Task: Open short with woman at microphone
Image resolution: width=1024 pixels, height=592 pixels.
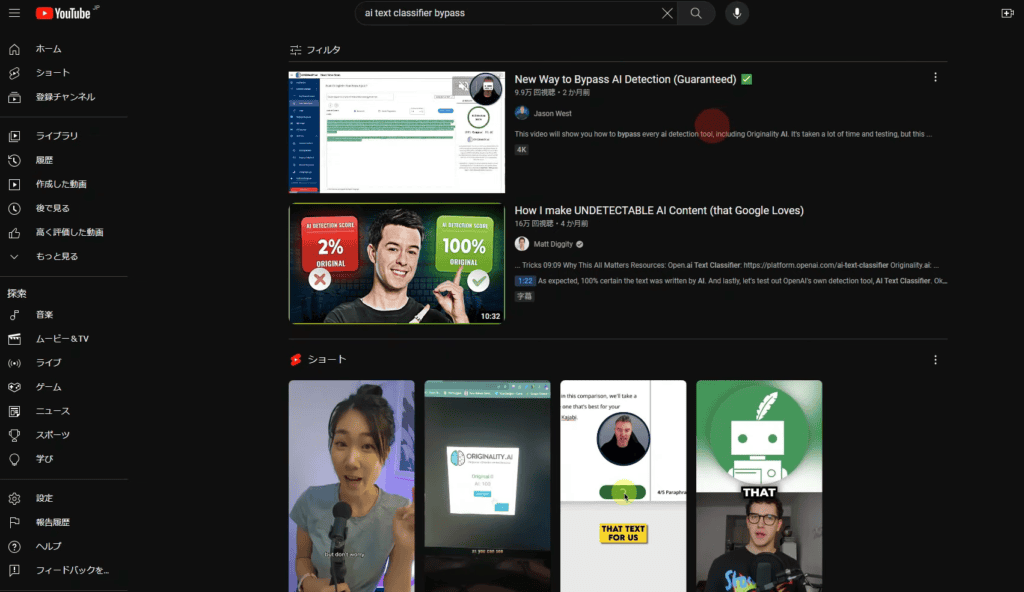Action: [x=351, y=486]
